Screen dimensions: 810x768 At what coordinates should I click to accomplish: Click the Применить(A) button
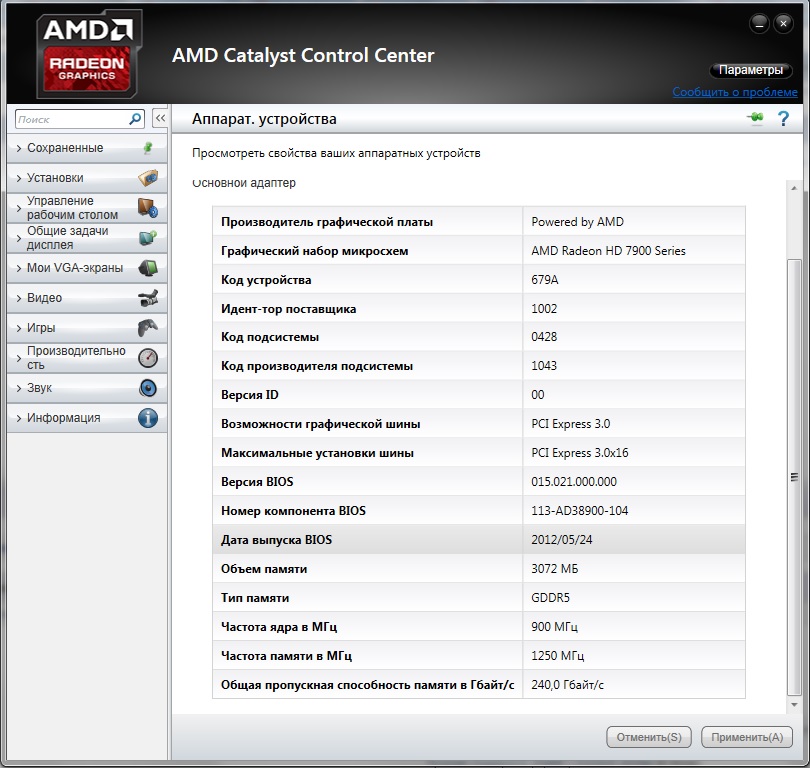pos(747,737)
